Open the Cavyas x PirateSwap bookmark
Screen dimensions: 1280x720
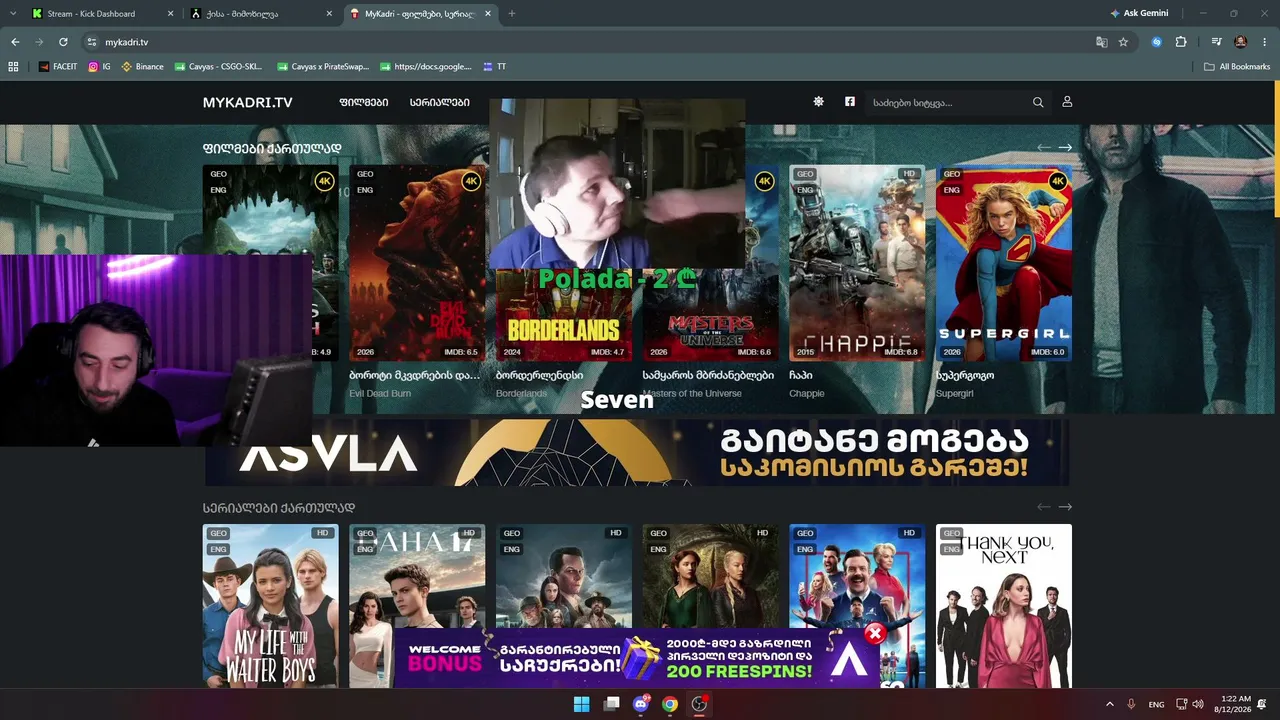pyautogui.click(x=323, y=67)
